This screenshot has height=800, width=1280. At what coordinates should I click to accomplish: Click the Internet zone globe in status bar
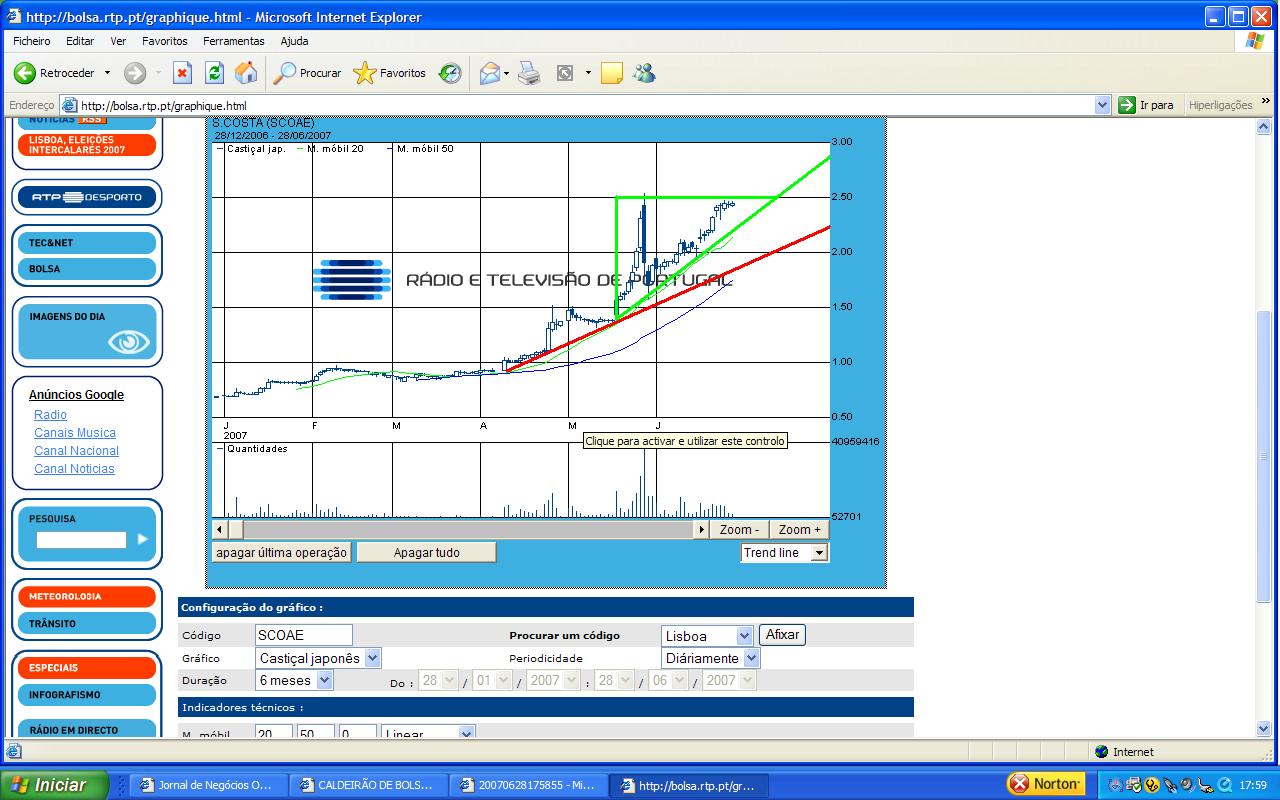(1102, 752)
